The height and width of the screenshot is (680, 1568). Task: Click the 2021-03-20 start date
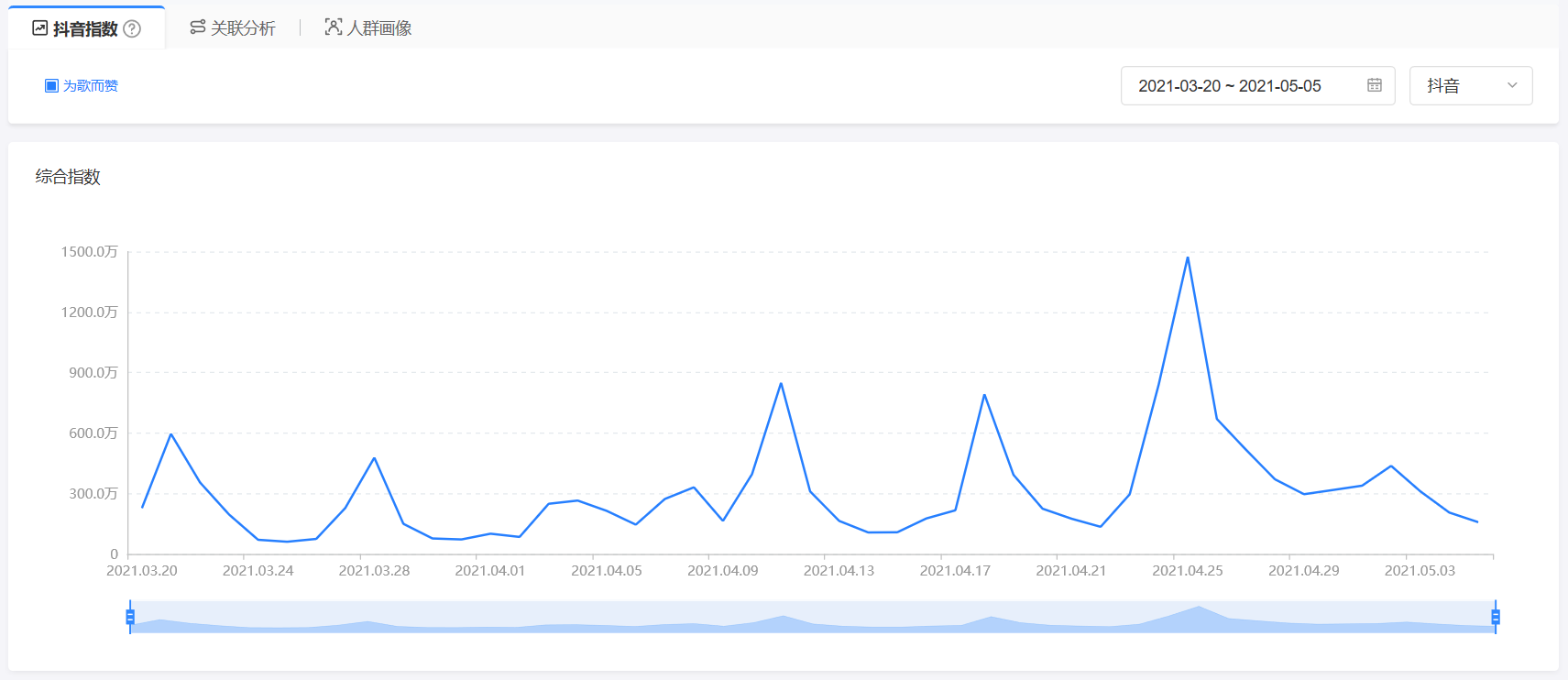coord(1179,86)
